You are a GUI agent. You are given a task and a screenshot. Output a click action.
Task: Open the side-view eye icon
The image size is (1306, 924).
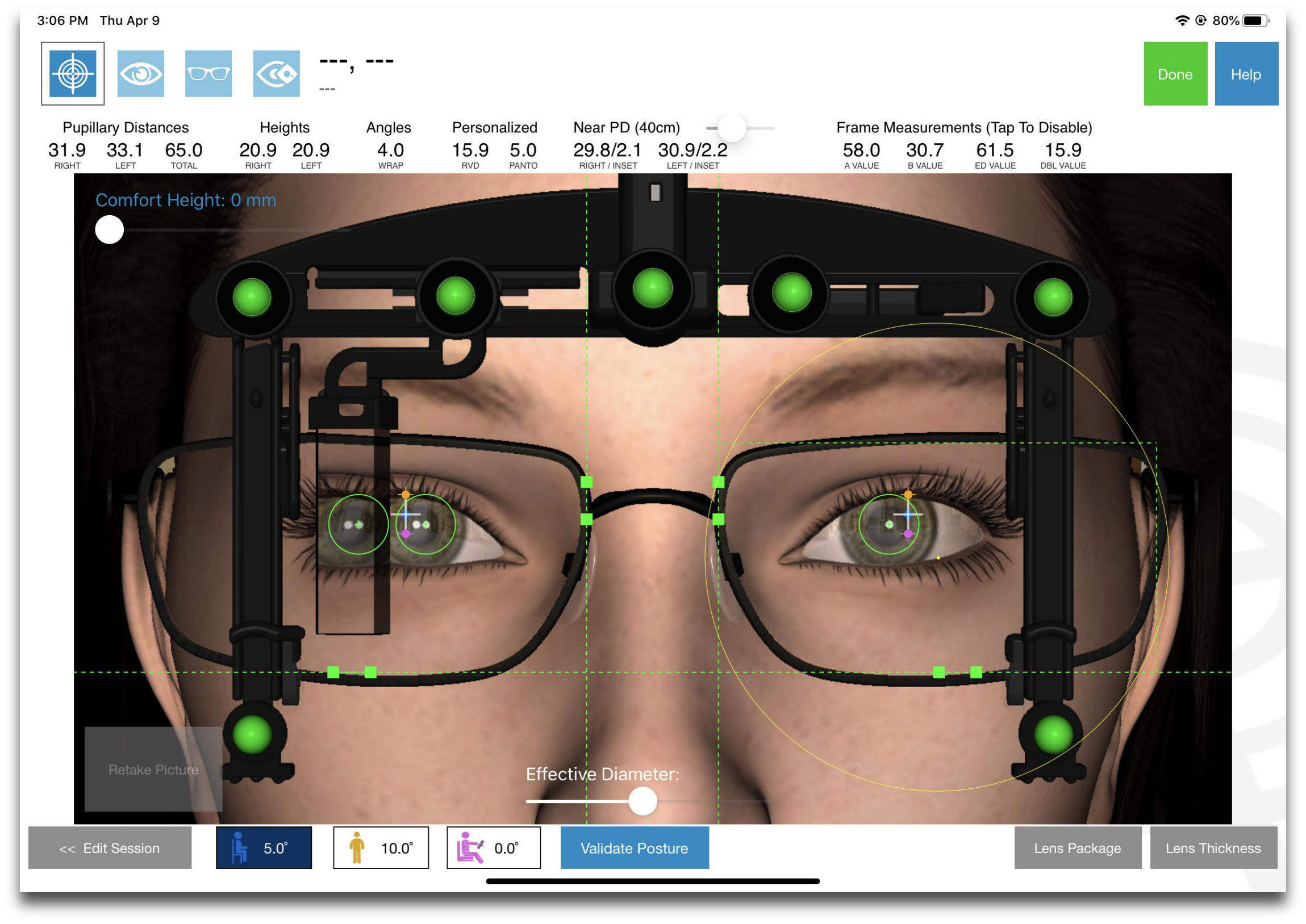coord(276,73)
